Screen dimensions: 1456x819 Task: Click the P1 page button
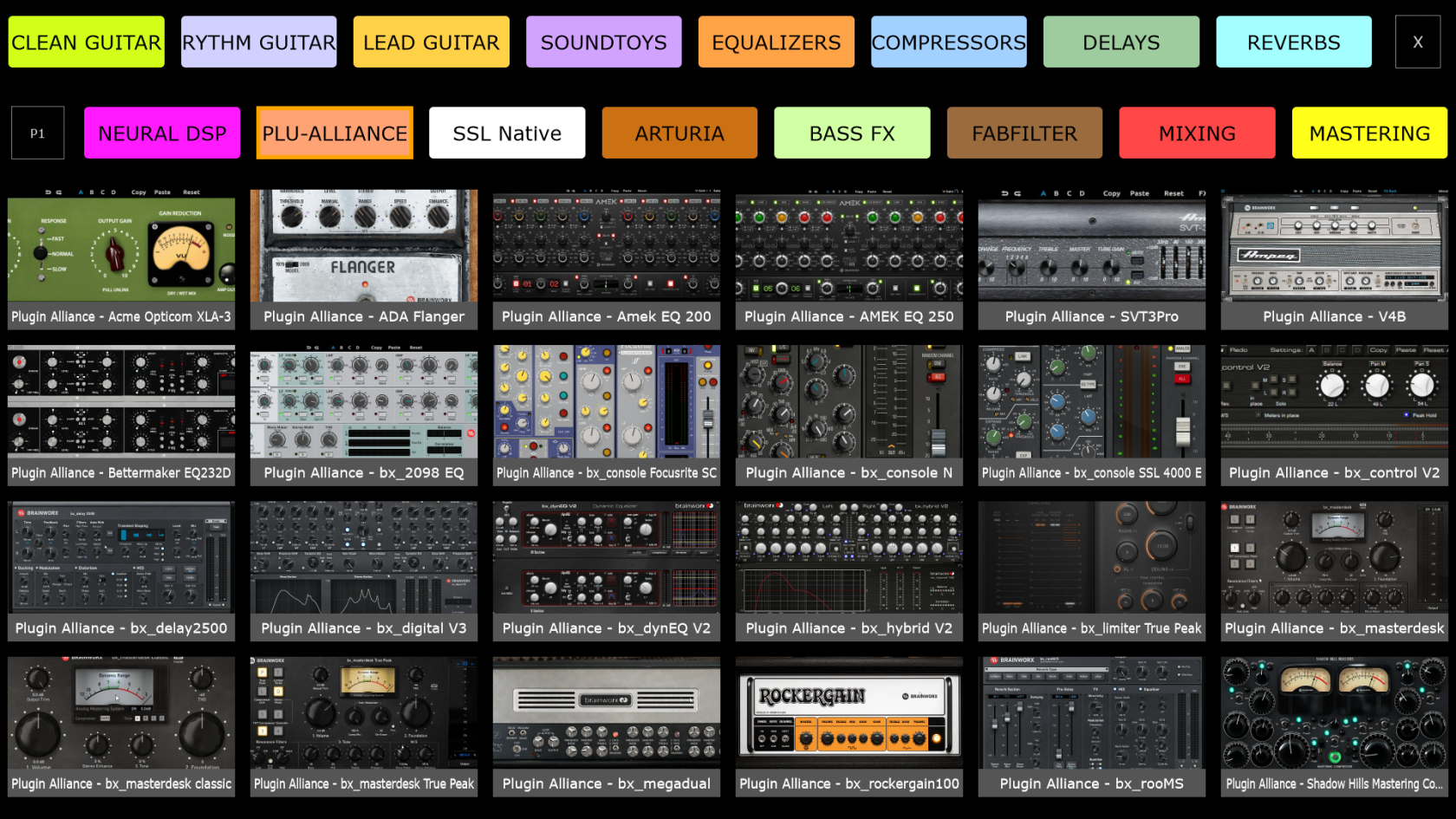pyautogui.click(x=37, y=133)
